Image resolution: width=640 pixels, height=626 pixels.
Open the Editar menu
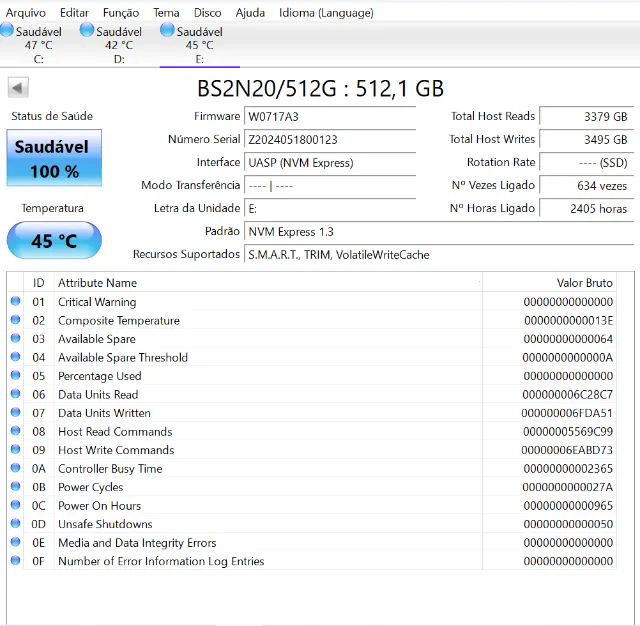[74, 13]
